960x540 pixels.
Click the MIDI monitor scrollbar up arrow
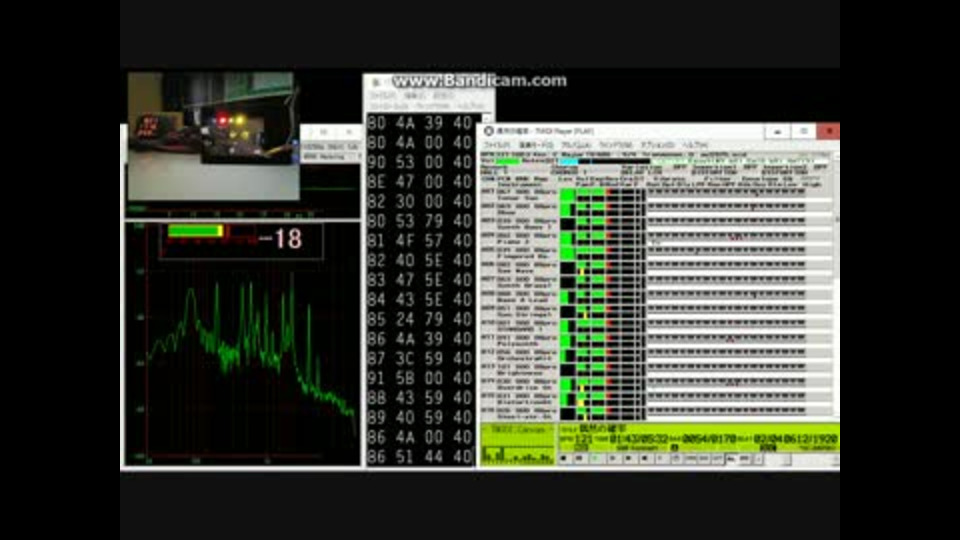click(x=487, y=118)
